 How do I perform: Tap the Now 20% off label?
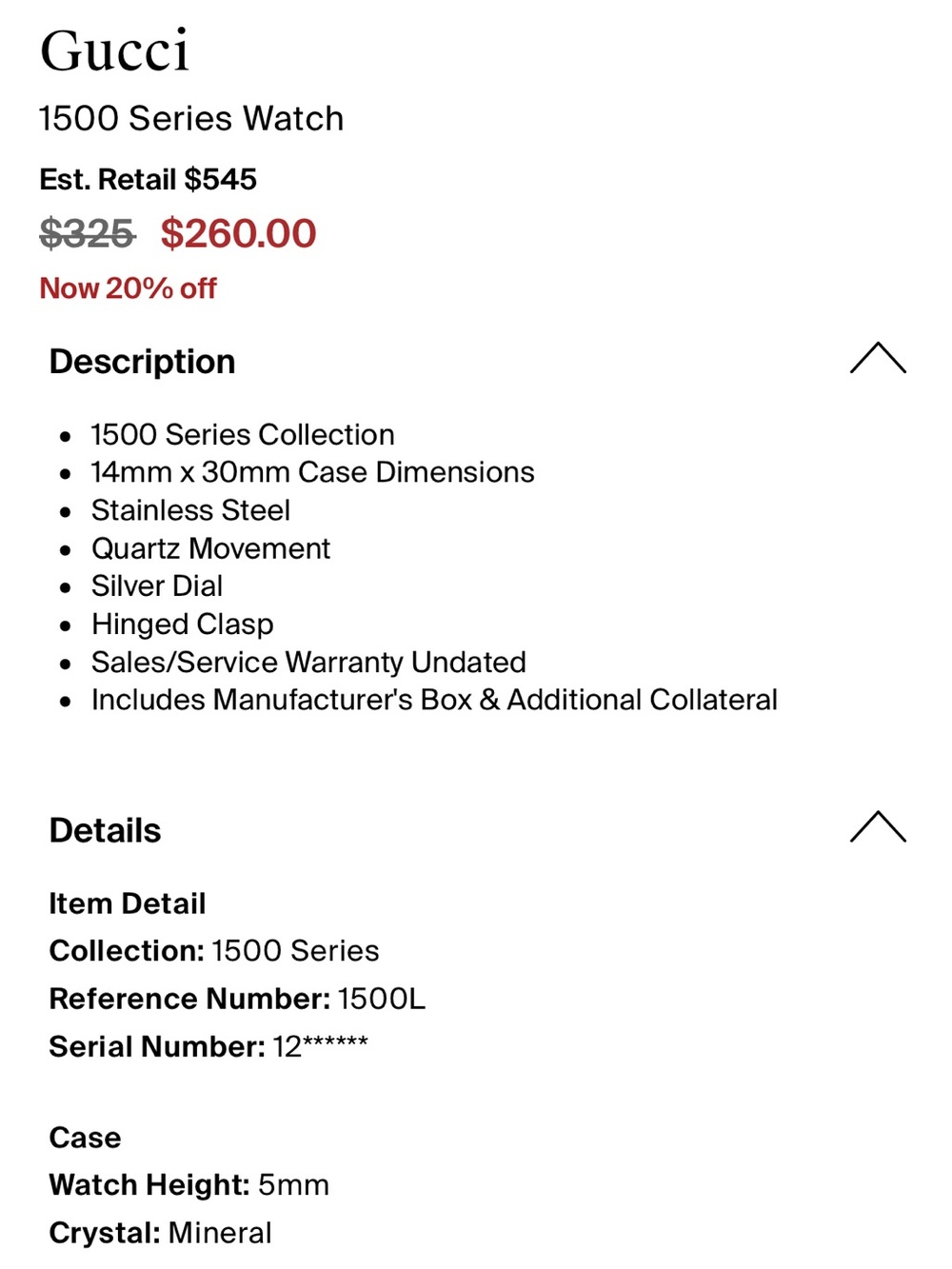[x=128, y=288]
